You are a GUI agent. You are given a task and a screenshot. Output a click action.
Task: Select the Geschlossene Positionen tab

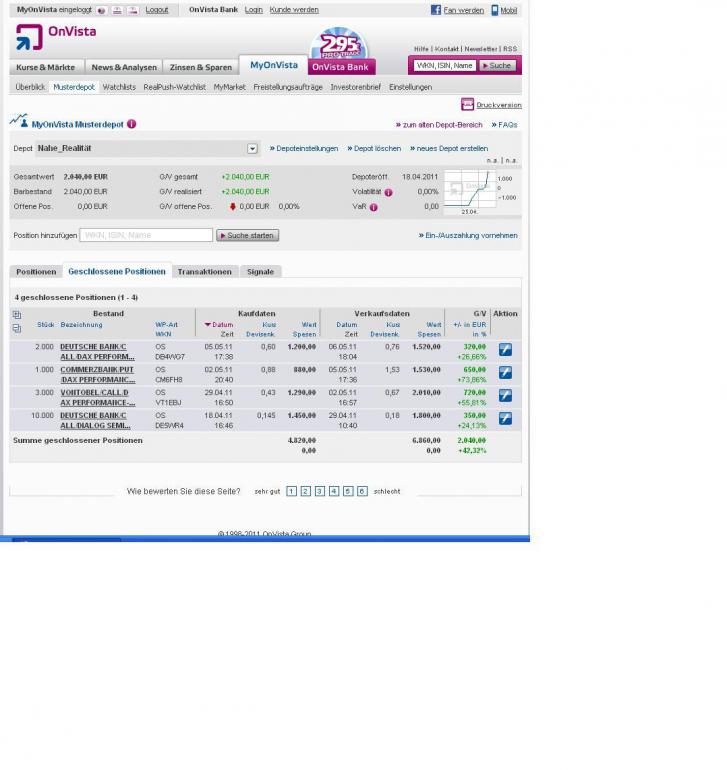[x=117, y=271]
